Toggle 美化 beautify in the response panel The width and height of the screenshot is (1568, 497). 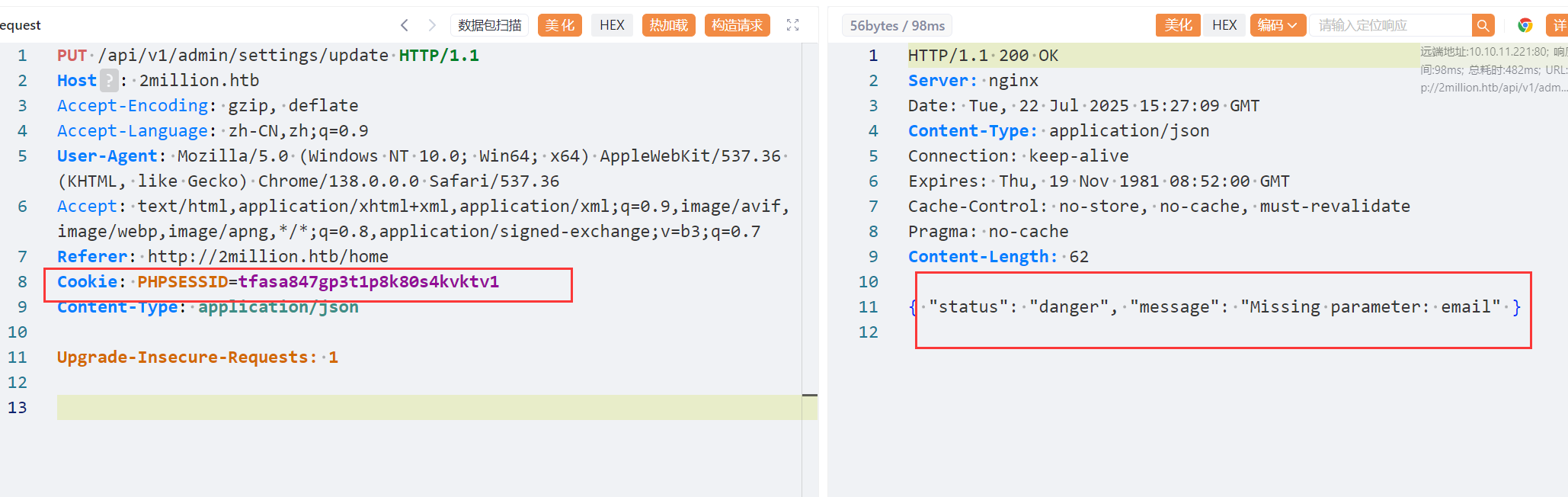(x=1178, y=25)
